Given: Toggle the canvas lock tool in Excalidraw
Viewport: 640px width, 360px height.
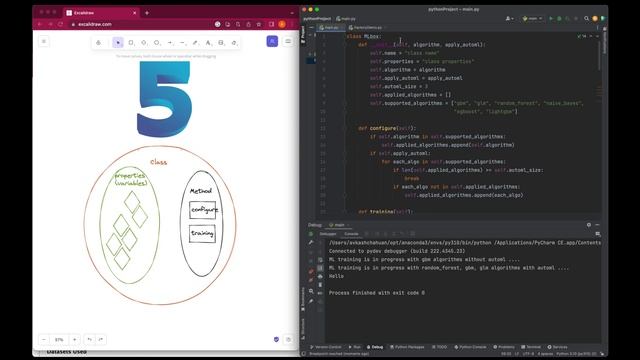Looking at the screenshot, I should point(98,42).
